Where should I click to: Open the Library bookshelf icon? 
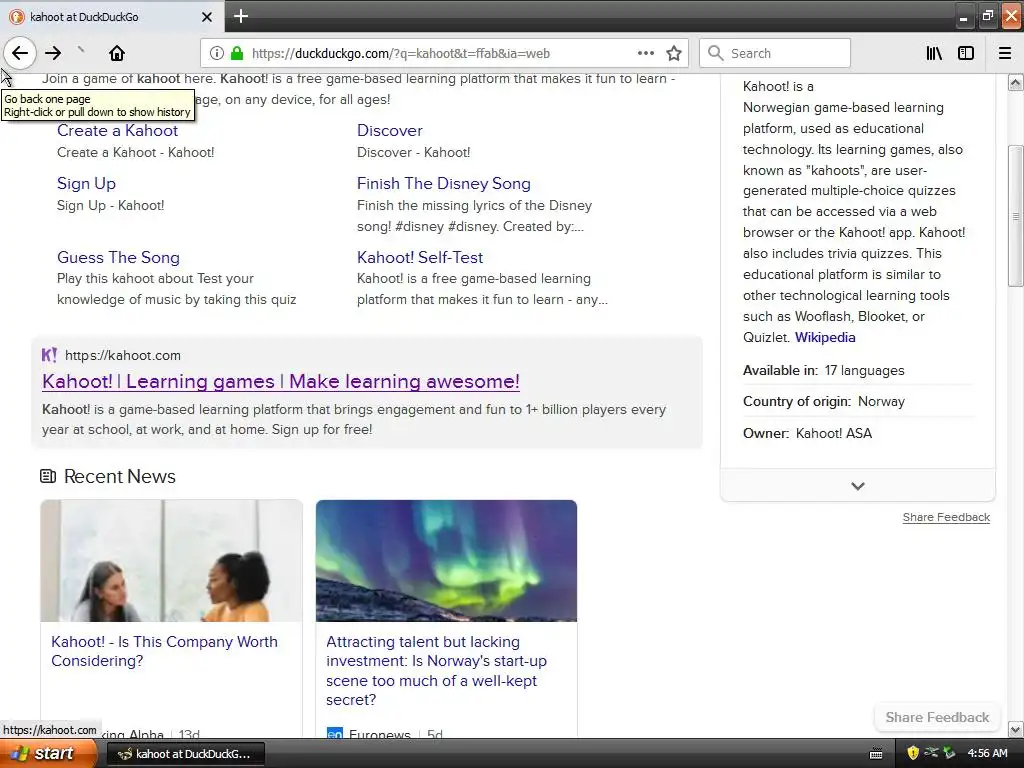(x=934, y=53)
